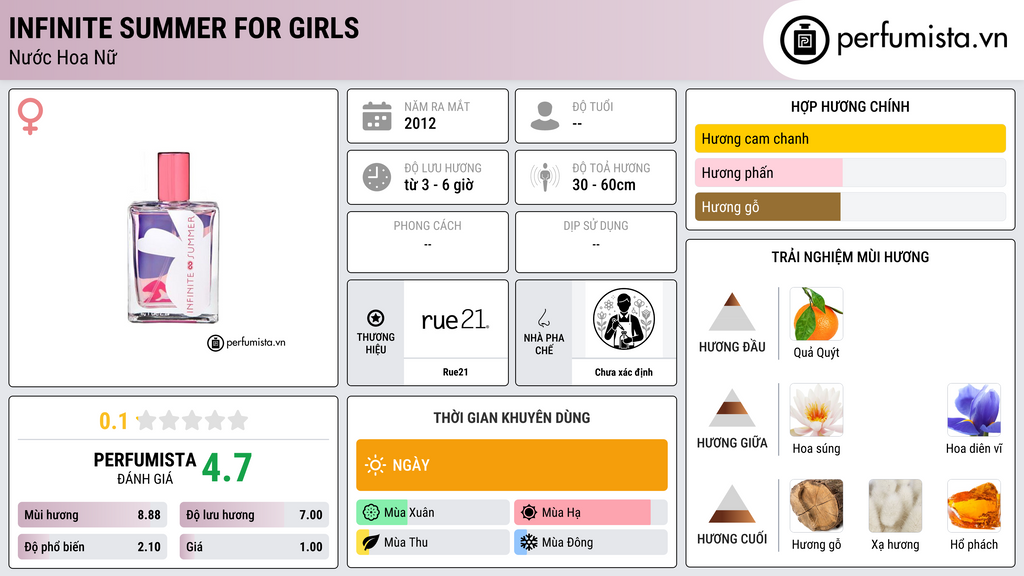Click the clock icon for Độ lưu hương
The image size is (1024, 576).
[377, 177]
